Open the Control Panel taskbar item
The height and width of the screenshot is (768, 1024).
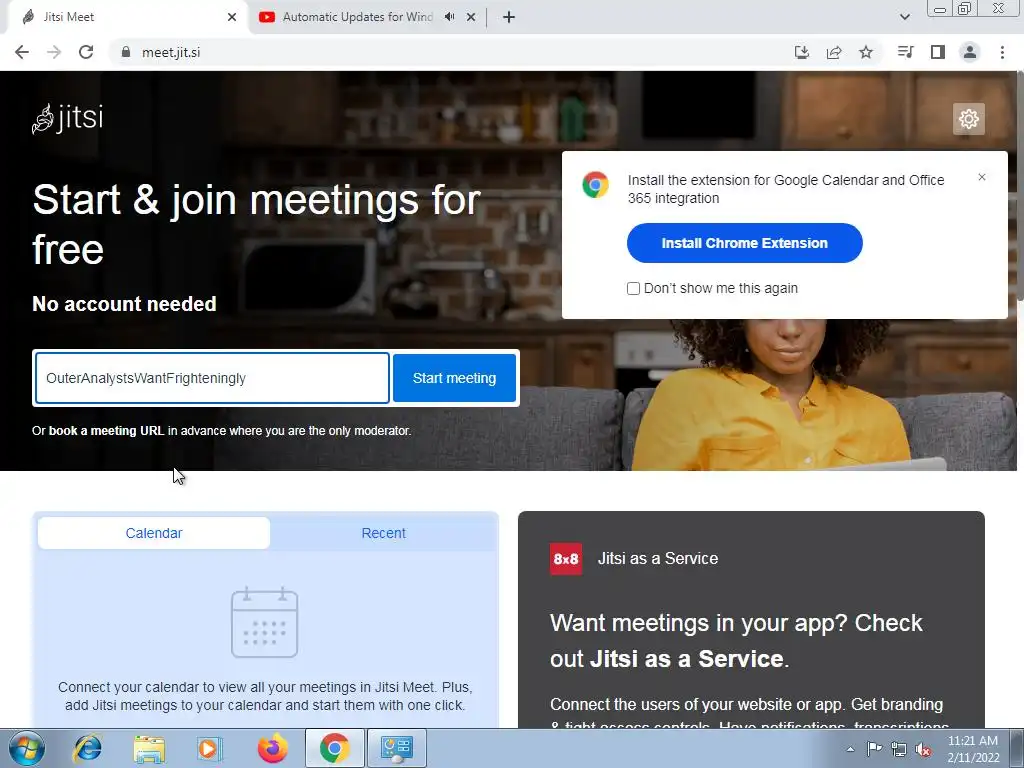396,748
